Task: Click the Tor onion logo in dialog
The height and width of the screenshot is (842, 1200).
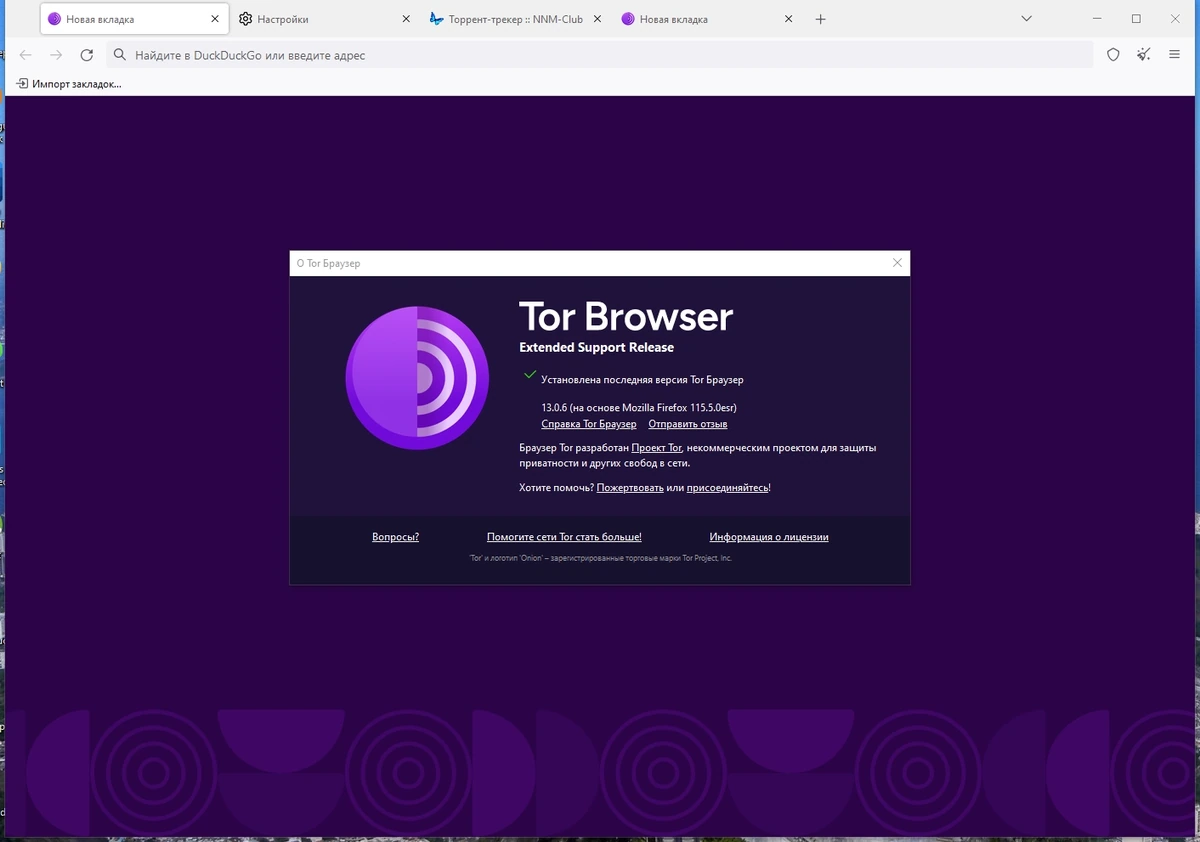Action: (417, 378)
